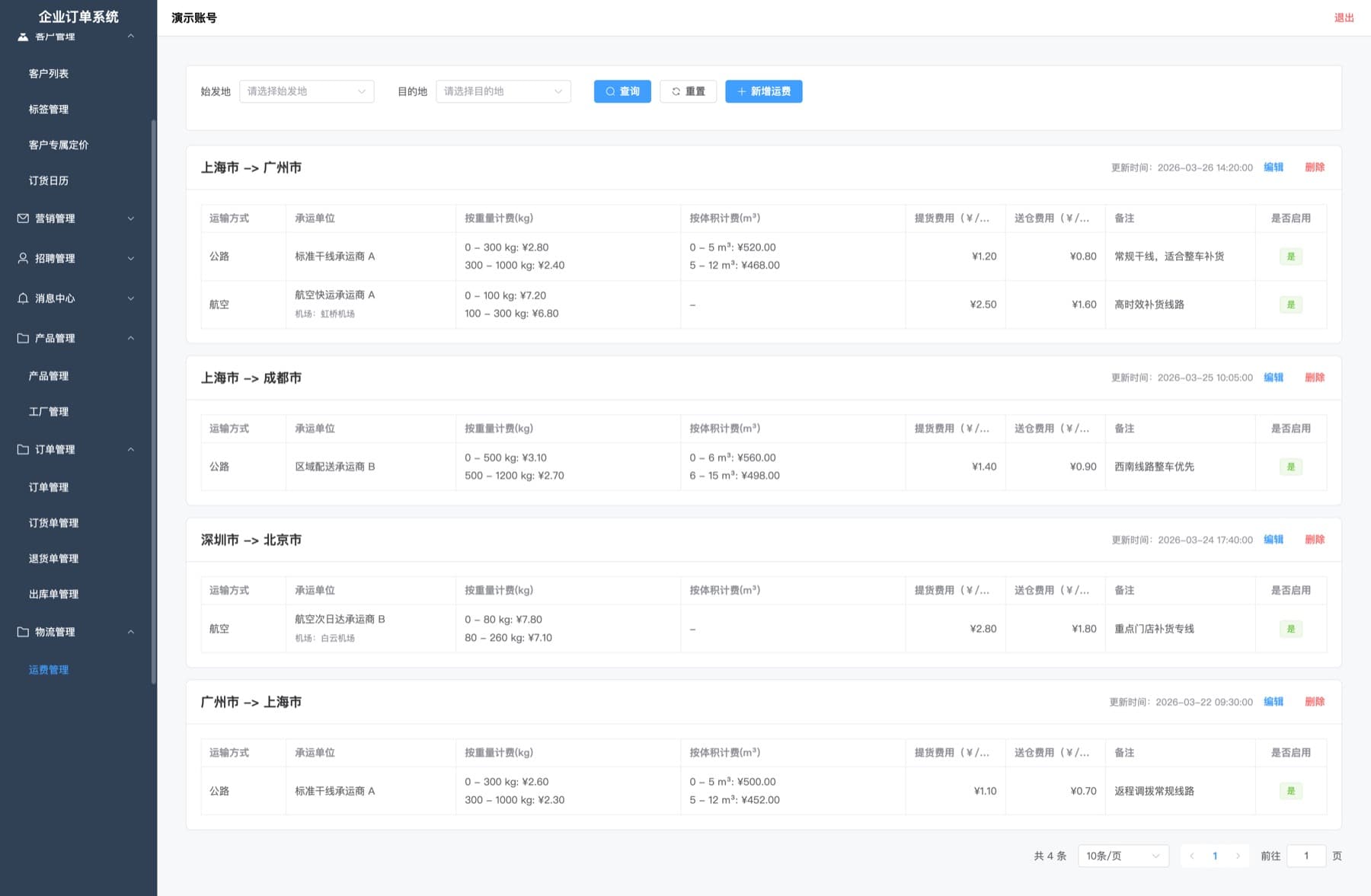Open 订货单管理 in the sidebar
The height and width of the screenshot is (896, 1371).
53,523
